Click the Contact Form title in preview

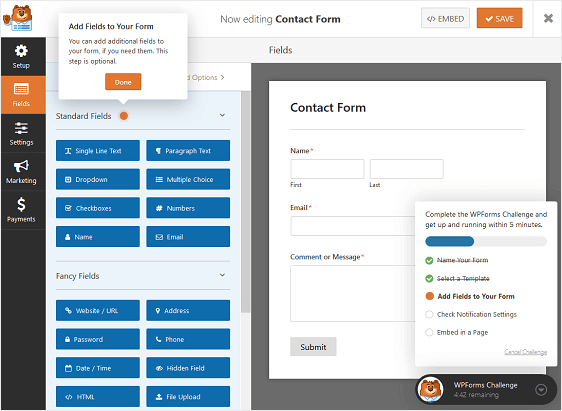[328, 107]
